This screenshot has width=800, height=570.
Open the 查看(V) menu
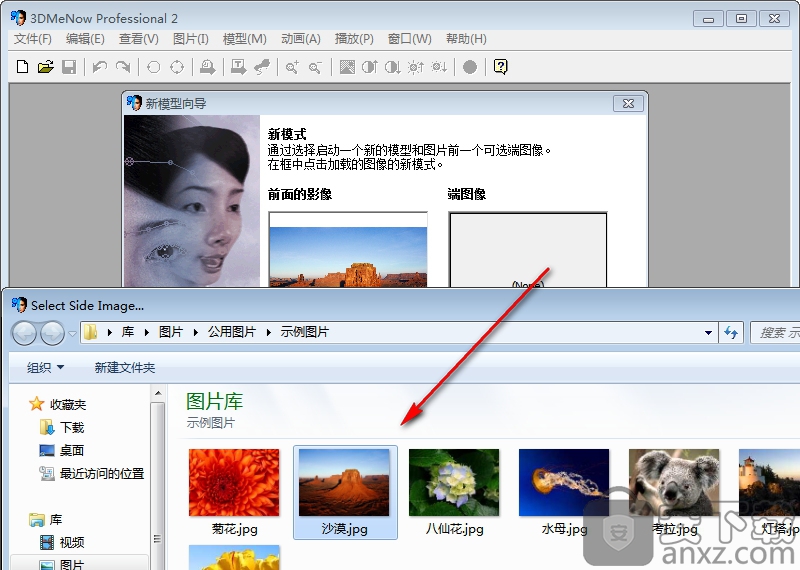tap(139, 39)
